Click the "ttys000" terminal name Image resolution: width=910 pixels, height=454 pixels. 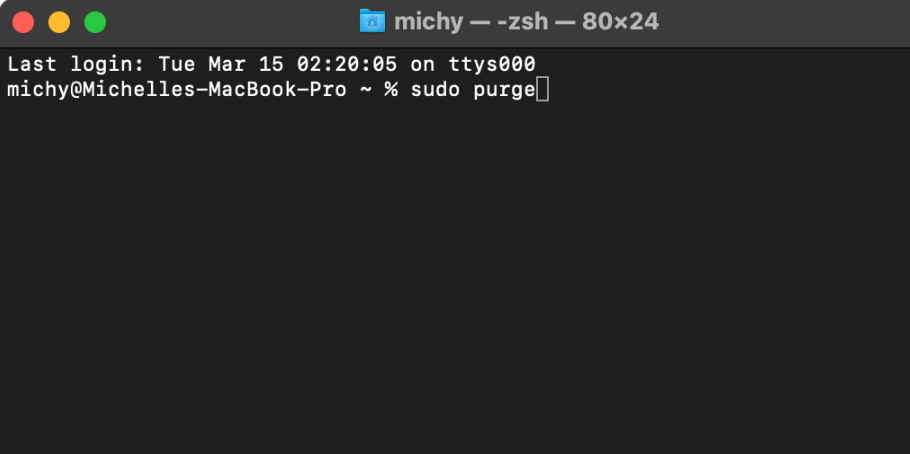494,64
